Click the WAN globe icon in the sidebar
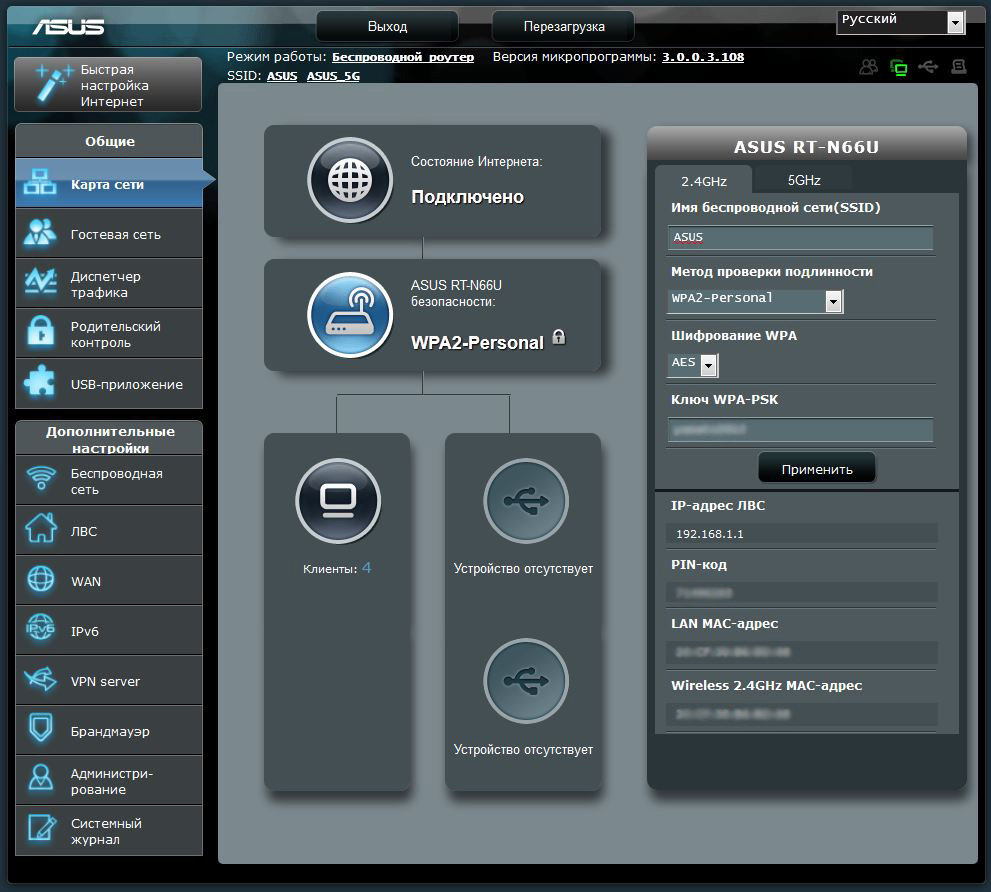Screen dimensions: 991x892 coord(41,580)
